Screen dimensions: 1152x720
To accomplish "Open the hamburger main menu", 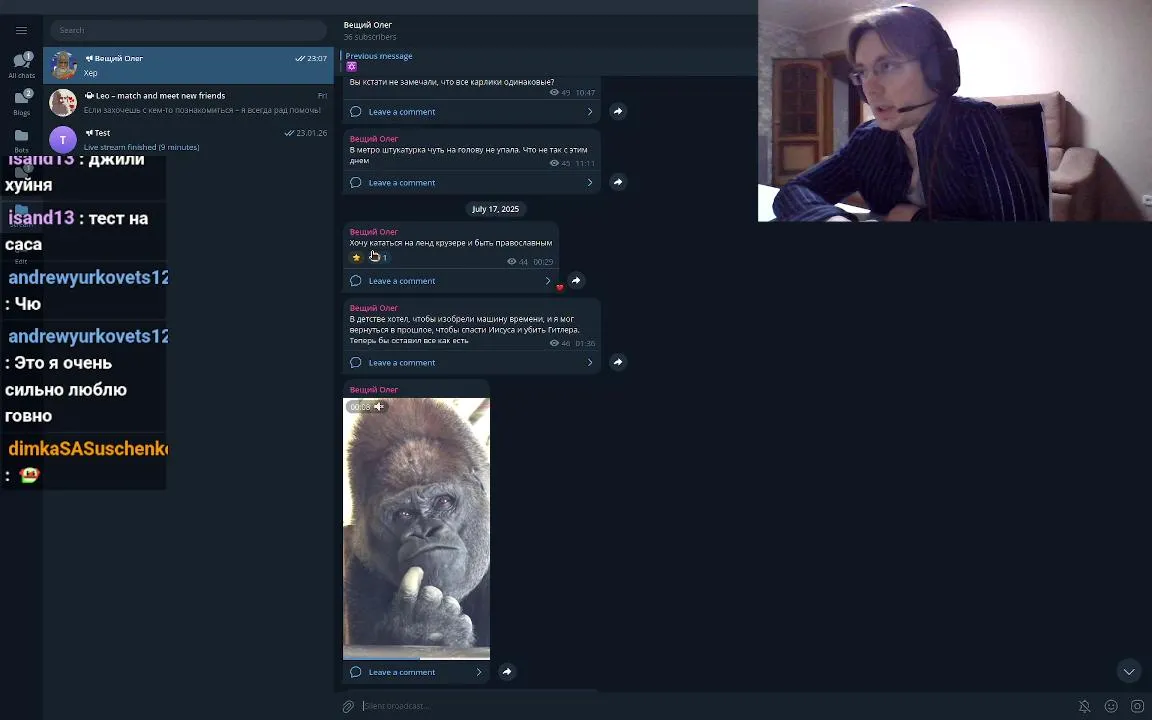I will point(21,30).
